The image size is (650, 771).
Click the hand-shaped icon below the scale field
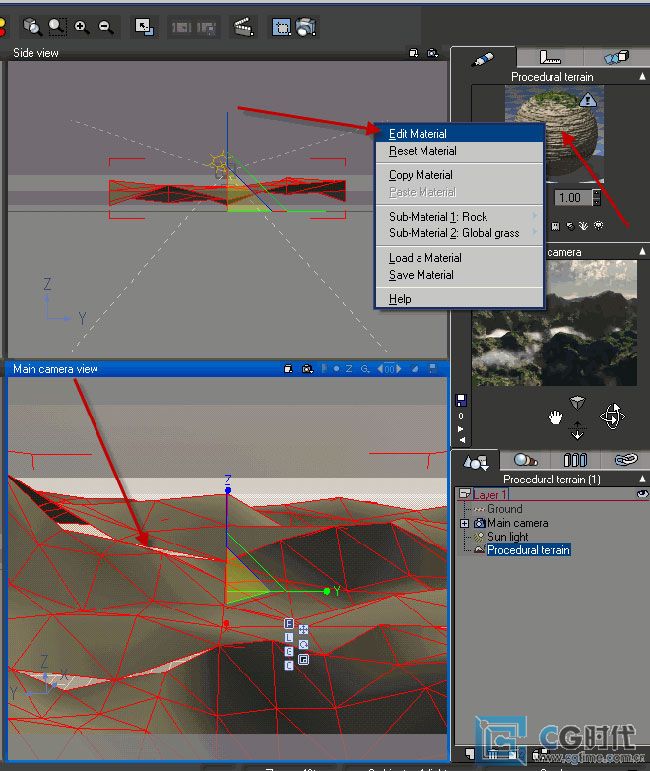coord(584,226)
